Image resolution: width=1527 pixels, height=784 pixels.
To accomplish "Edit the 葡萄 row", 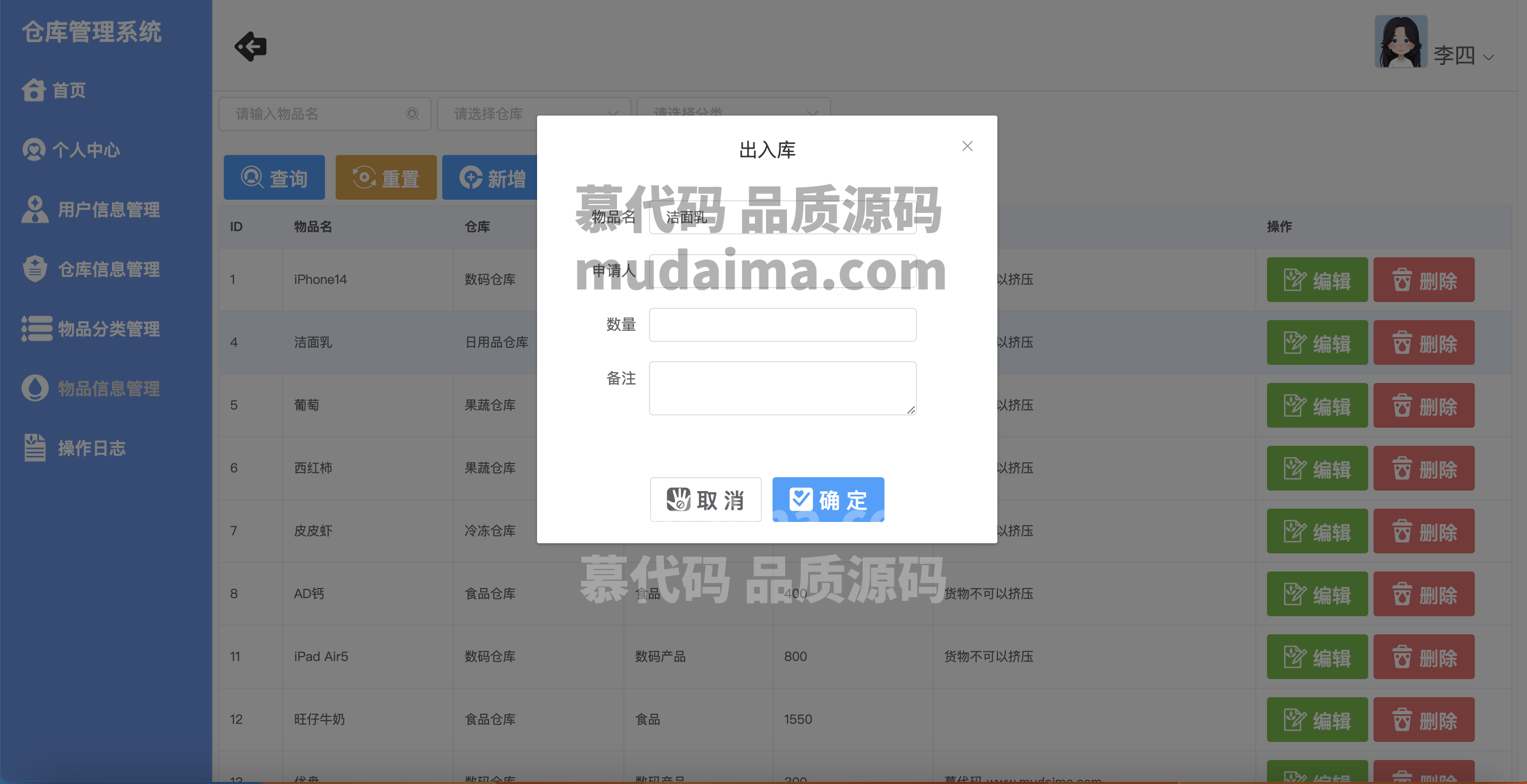I will point(1317,405).
